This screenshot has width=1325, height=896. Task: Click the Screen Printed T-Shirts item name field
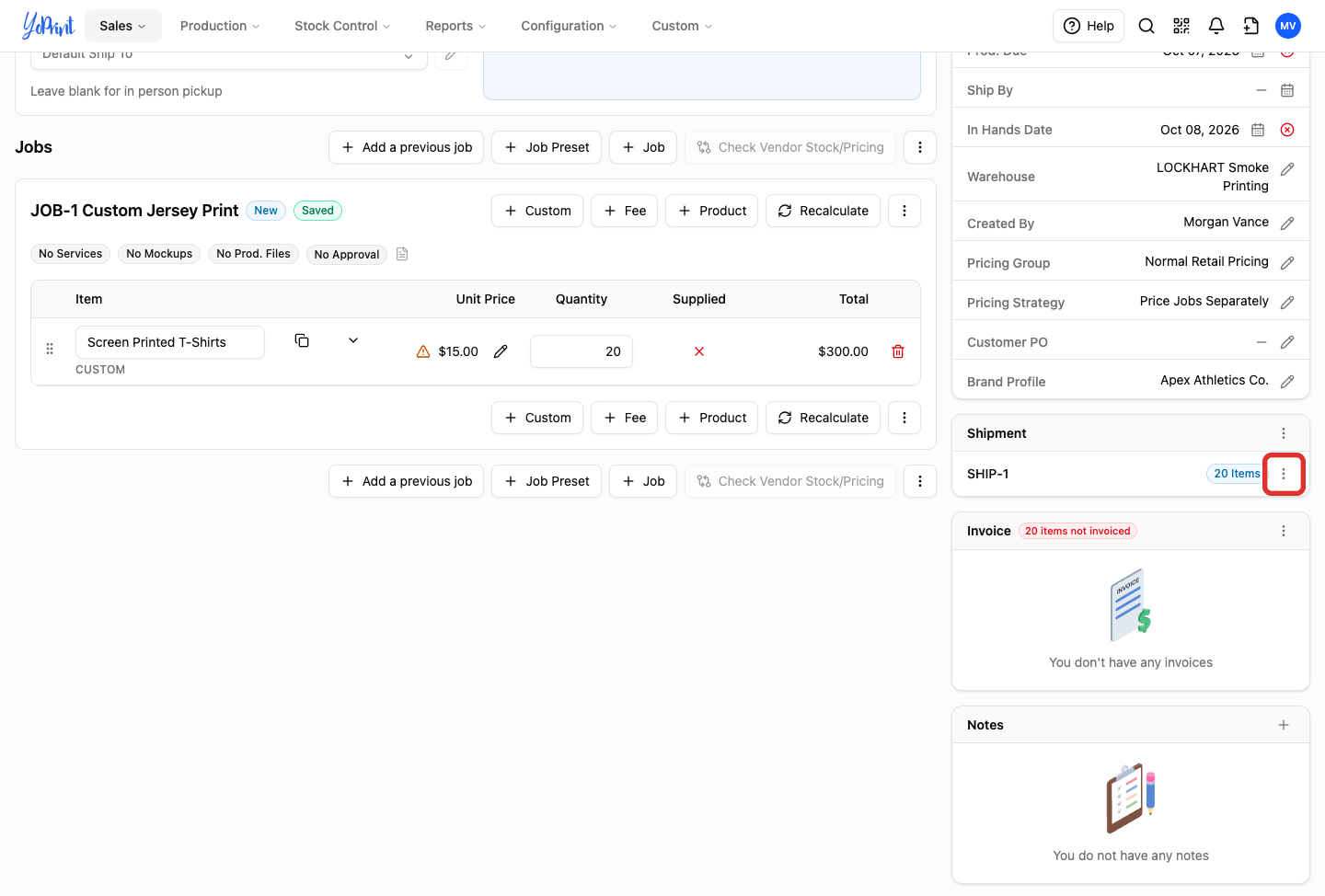[170, 342]
